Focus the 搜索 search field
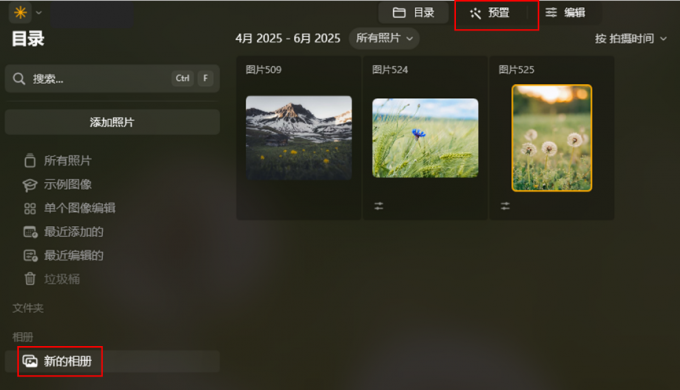 point(112,79)
